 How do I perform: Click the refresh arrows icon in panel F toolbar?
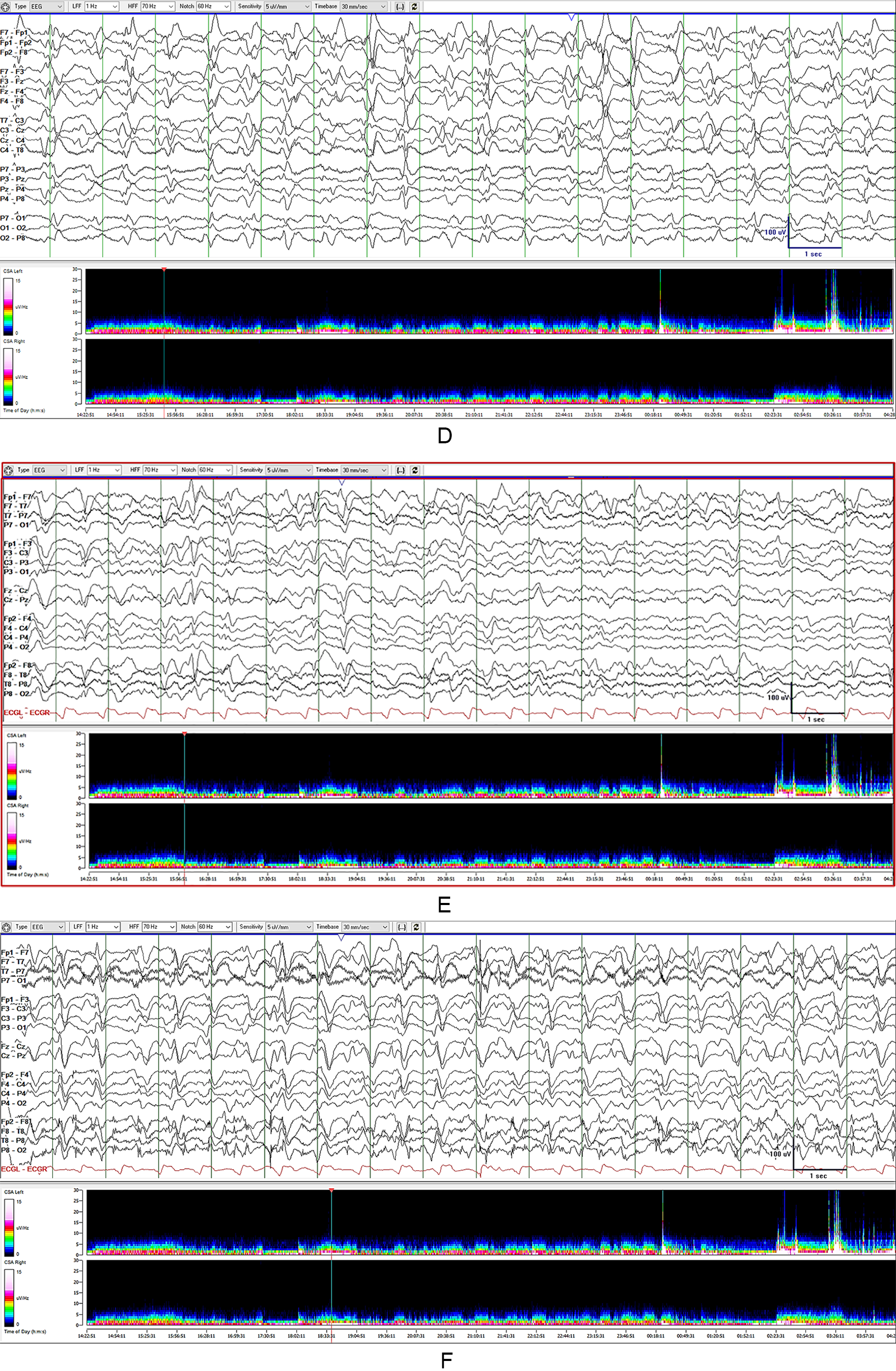pos(416,927)
